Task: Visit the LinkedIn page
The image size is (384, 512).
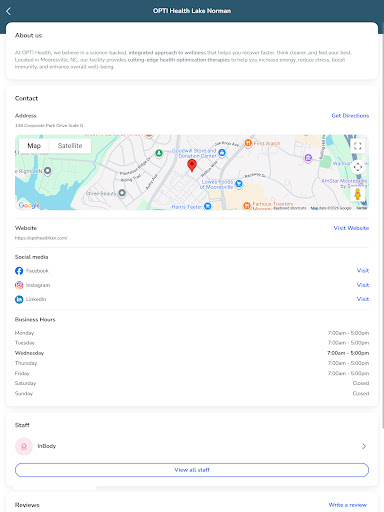Action: [x=363, y=299]
